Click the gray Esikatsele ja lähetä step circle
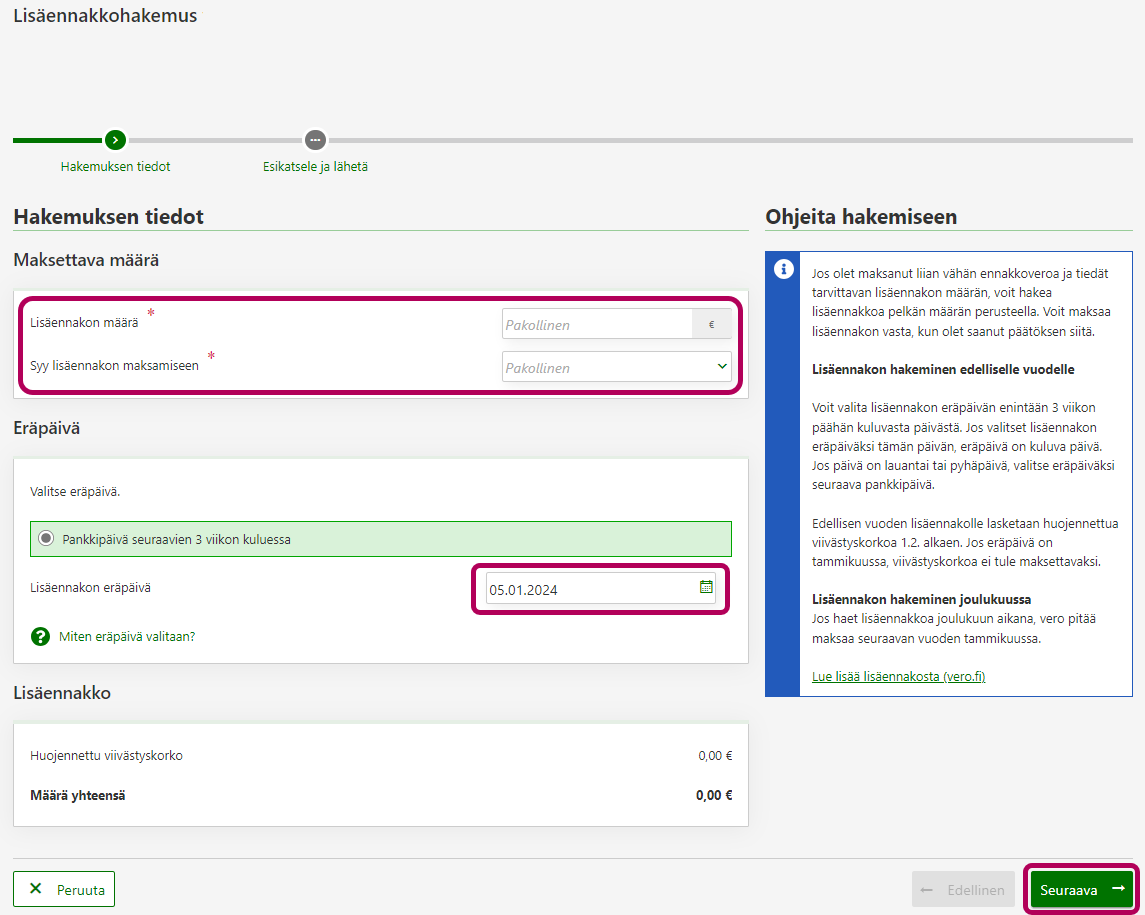Viewport: 1145px width, 915px height. [315, 140]
